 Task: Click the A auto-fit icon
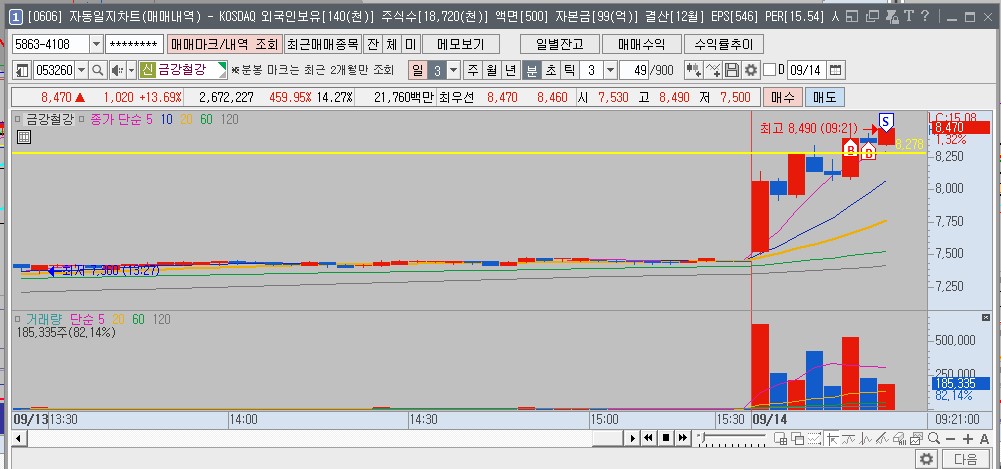(984, 439)
